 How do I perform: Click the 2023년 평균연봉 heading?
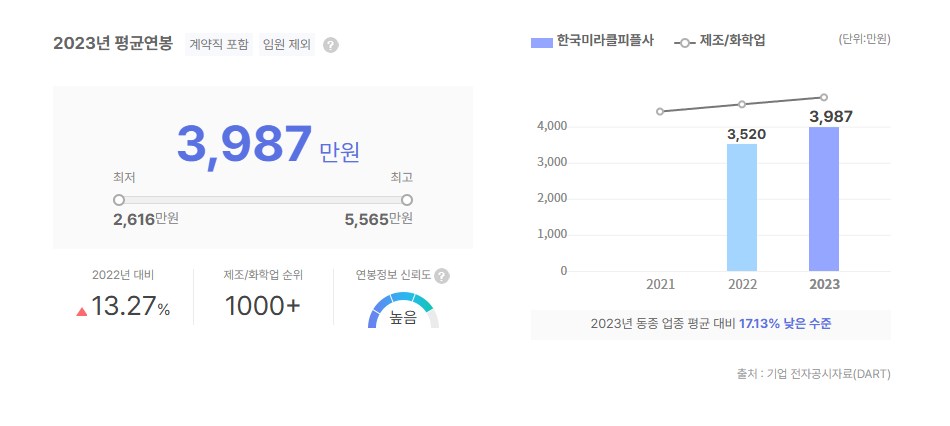click(x=113, y=44)
